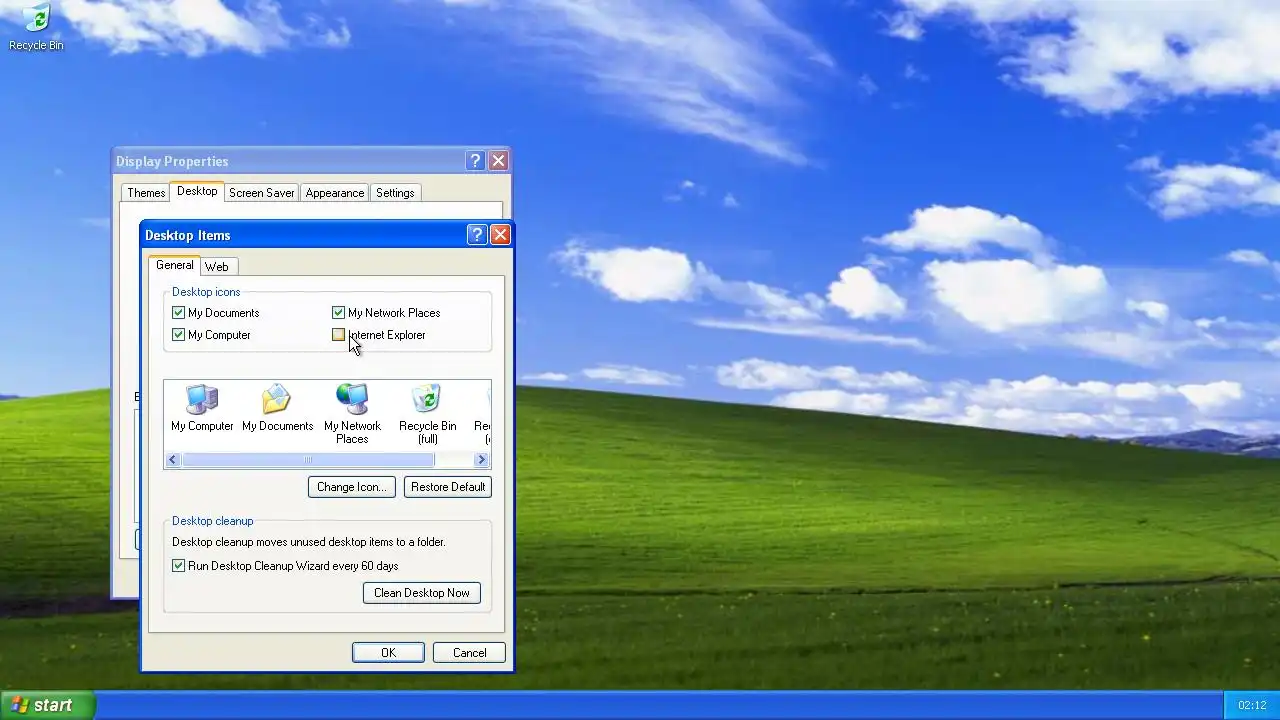The width and height of the screenshot is (1280, 720).
Task: Click the right arrow of the icon list scrollbar
Action: [481, 460]
